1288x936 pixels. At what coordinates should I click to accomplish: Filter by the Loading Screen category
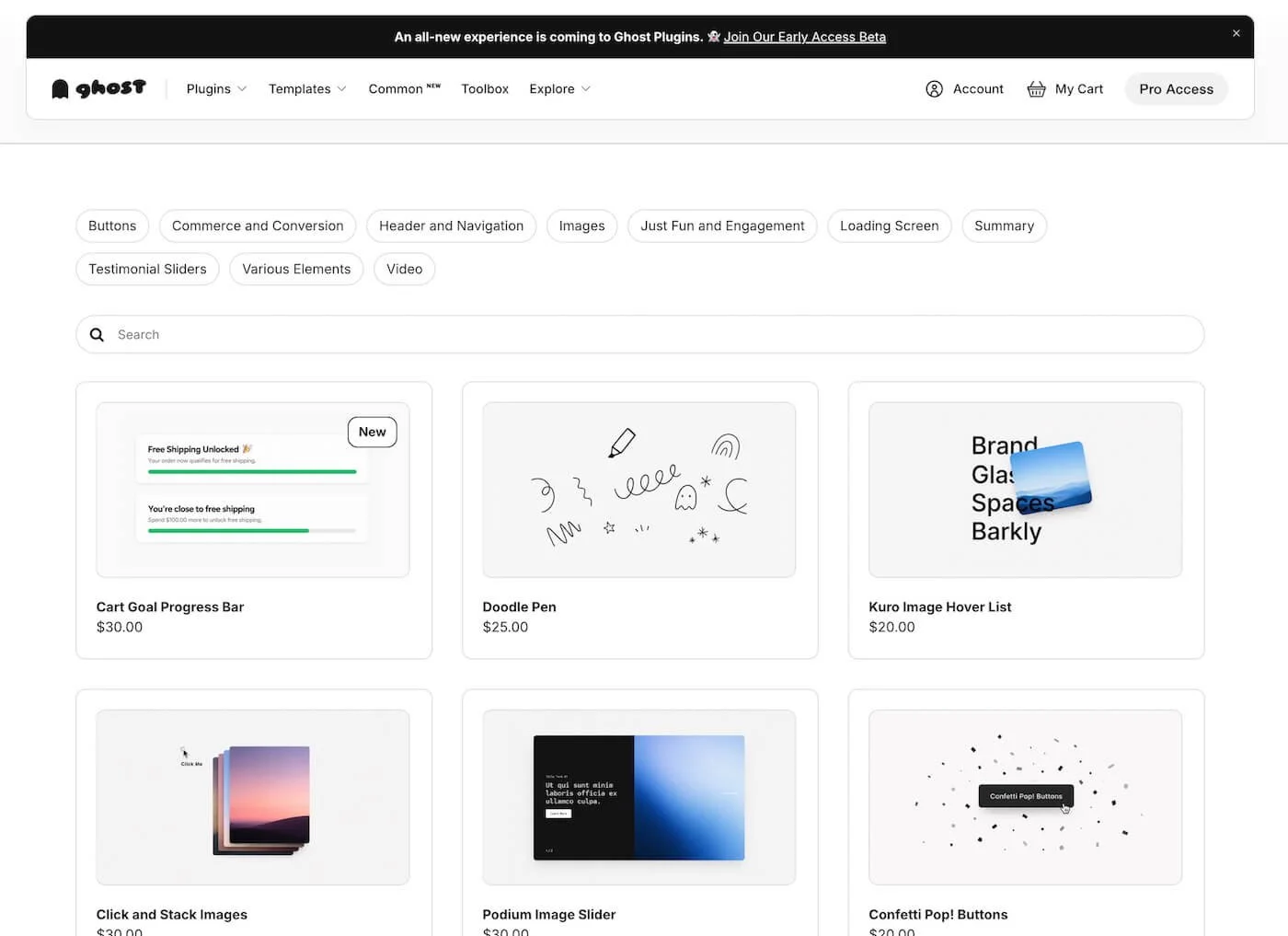pos(889,225)
